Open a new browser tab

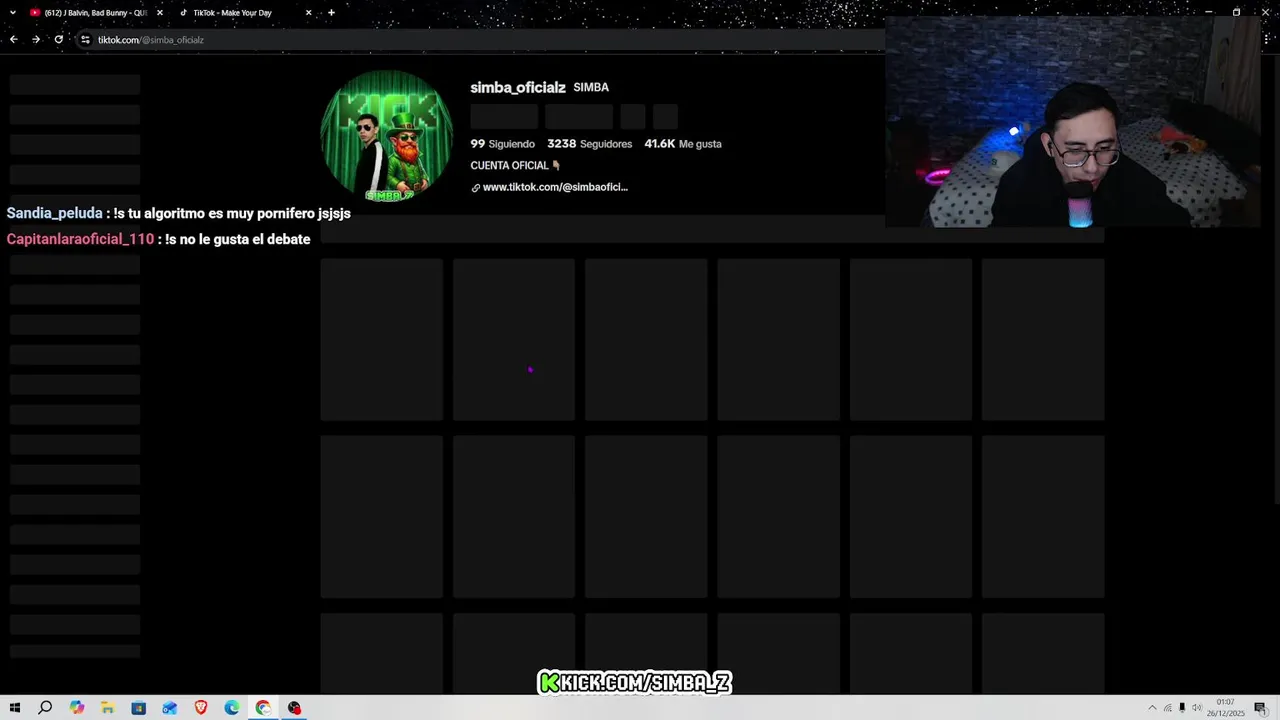click(x=331, y=13)
